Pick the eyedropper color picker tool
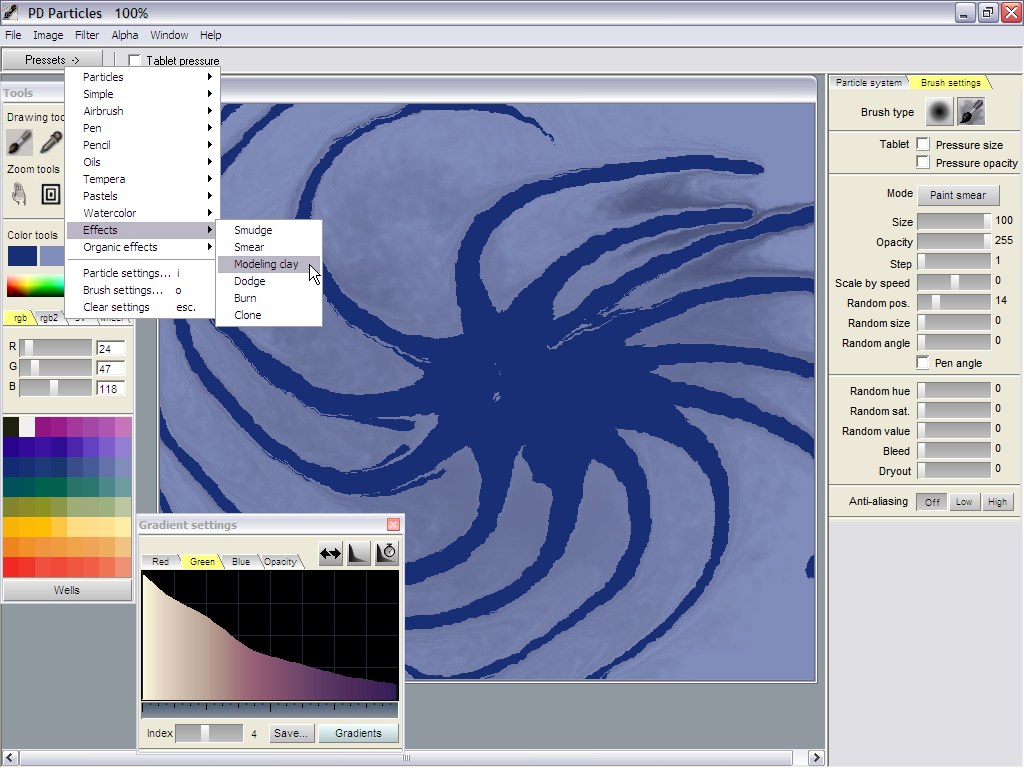The height and width of the screenshot is (768, 1024). (x=51, y=142)
